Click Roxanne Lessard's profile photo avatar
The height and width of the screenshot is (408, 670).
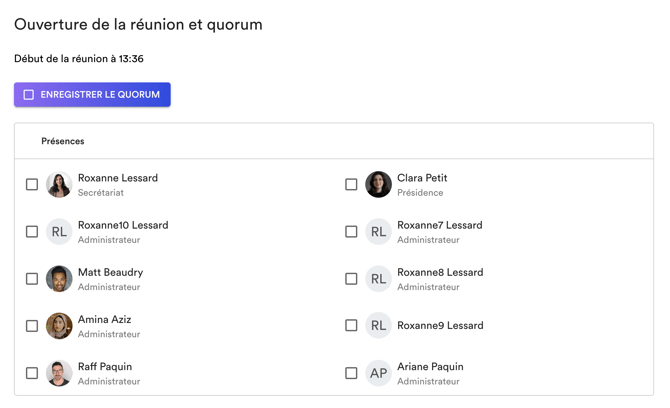[x=59, y=185]
